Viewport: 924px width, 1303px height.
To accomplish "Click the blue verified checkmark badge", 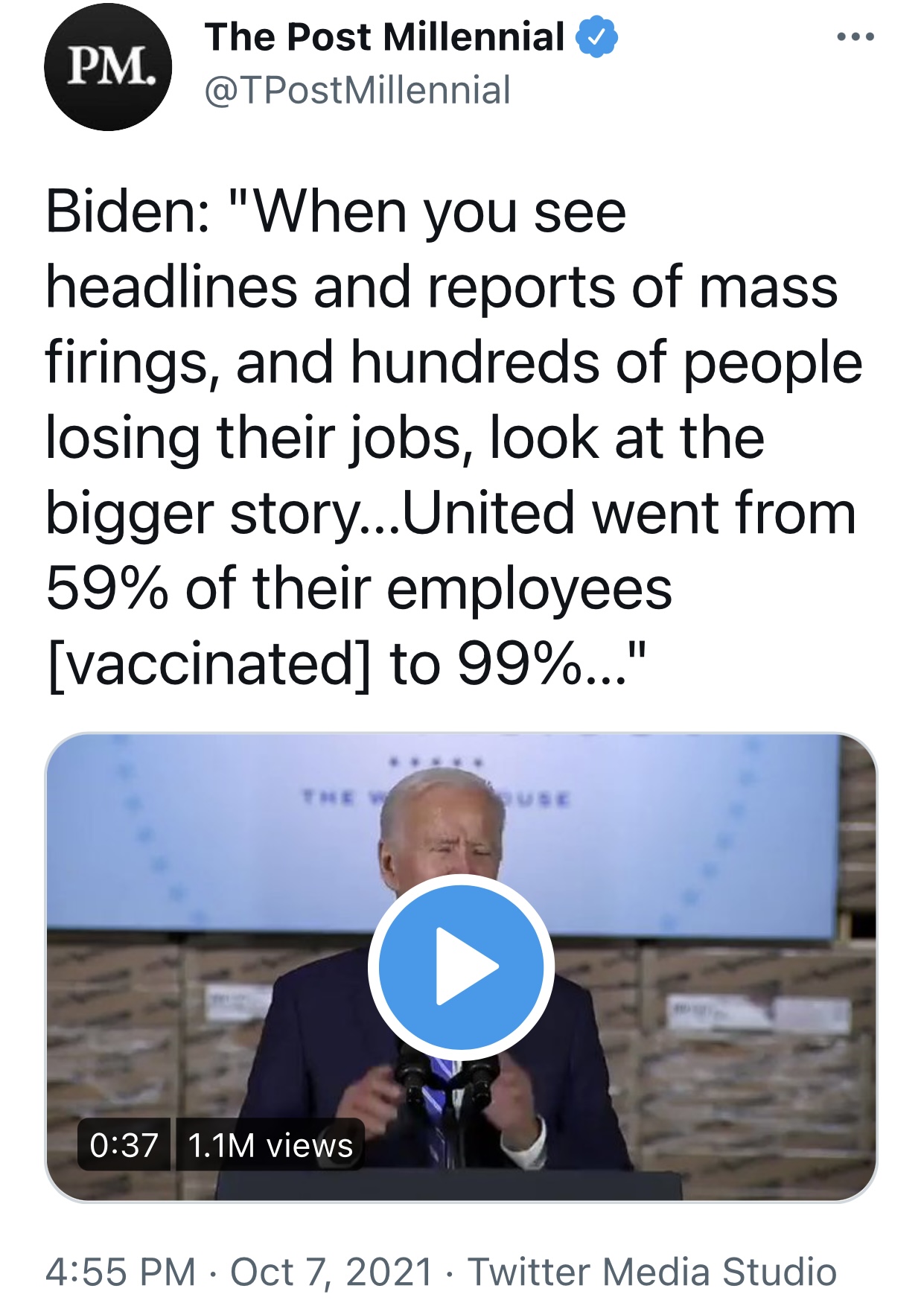I will click(x=596, y=37).
